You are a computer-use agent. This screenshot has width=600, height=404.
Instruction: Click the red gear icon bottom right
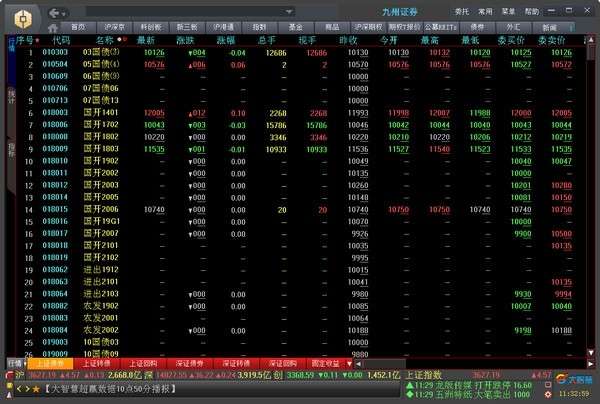pos(548,394)
